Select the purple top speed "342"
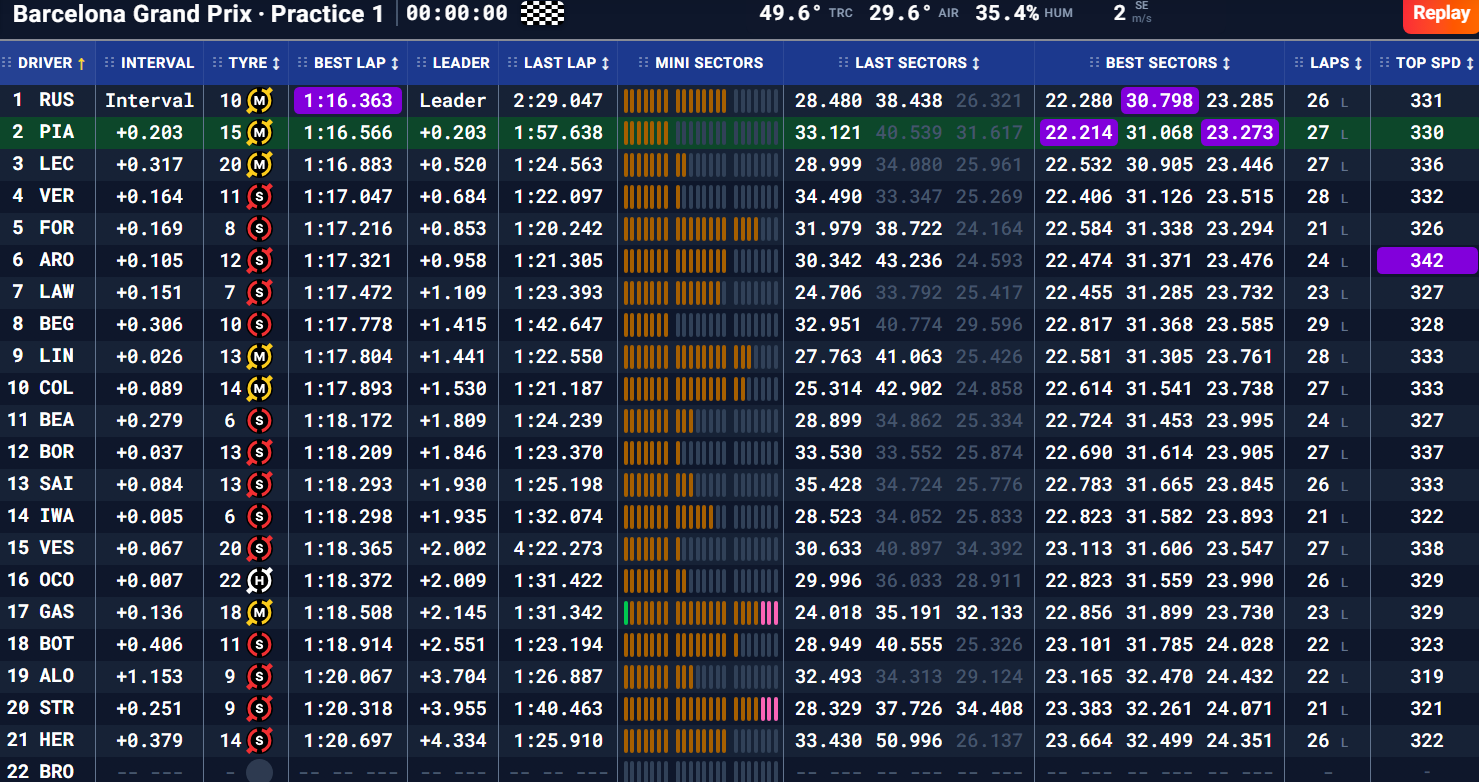This screenshot has width=1479, height=782. click(x=1427, y=260)
